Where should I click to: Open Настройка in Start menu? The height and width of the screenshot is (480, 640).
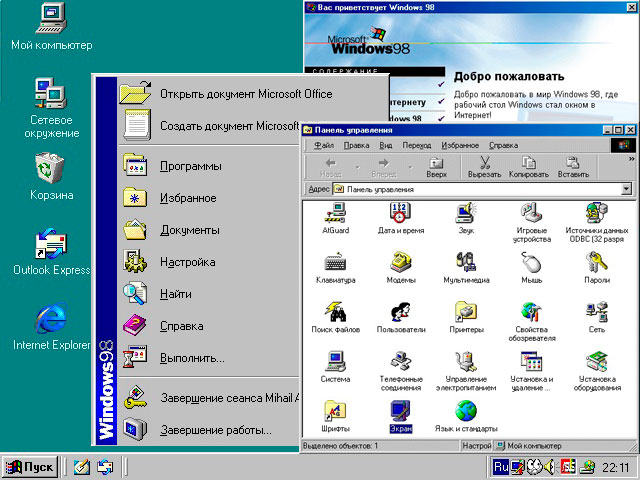point(209,262)
